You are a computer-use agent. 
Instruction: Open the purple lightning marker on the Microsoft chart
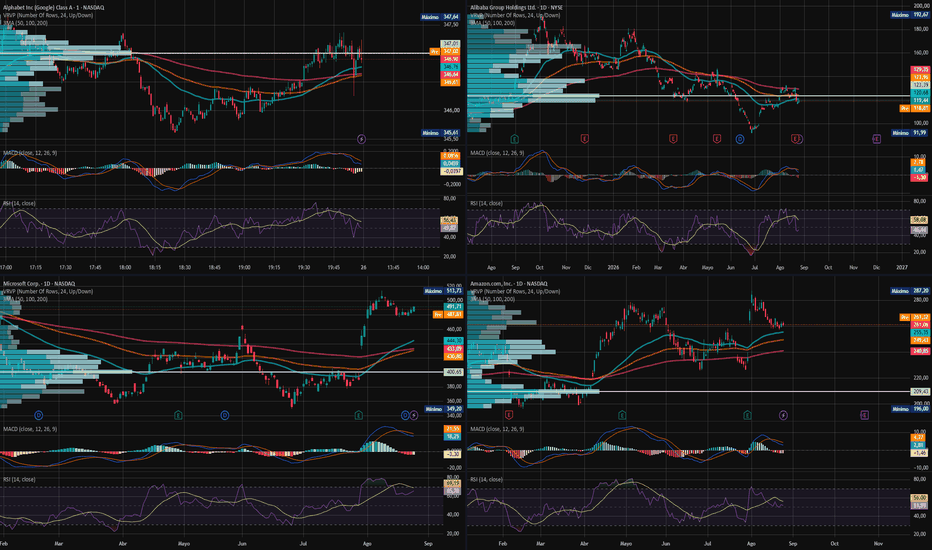414,415
